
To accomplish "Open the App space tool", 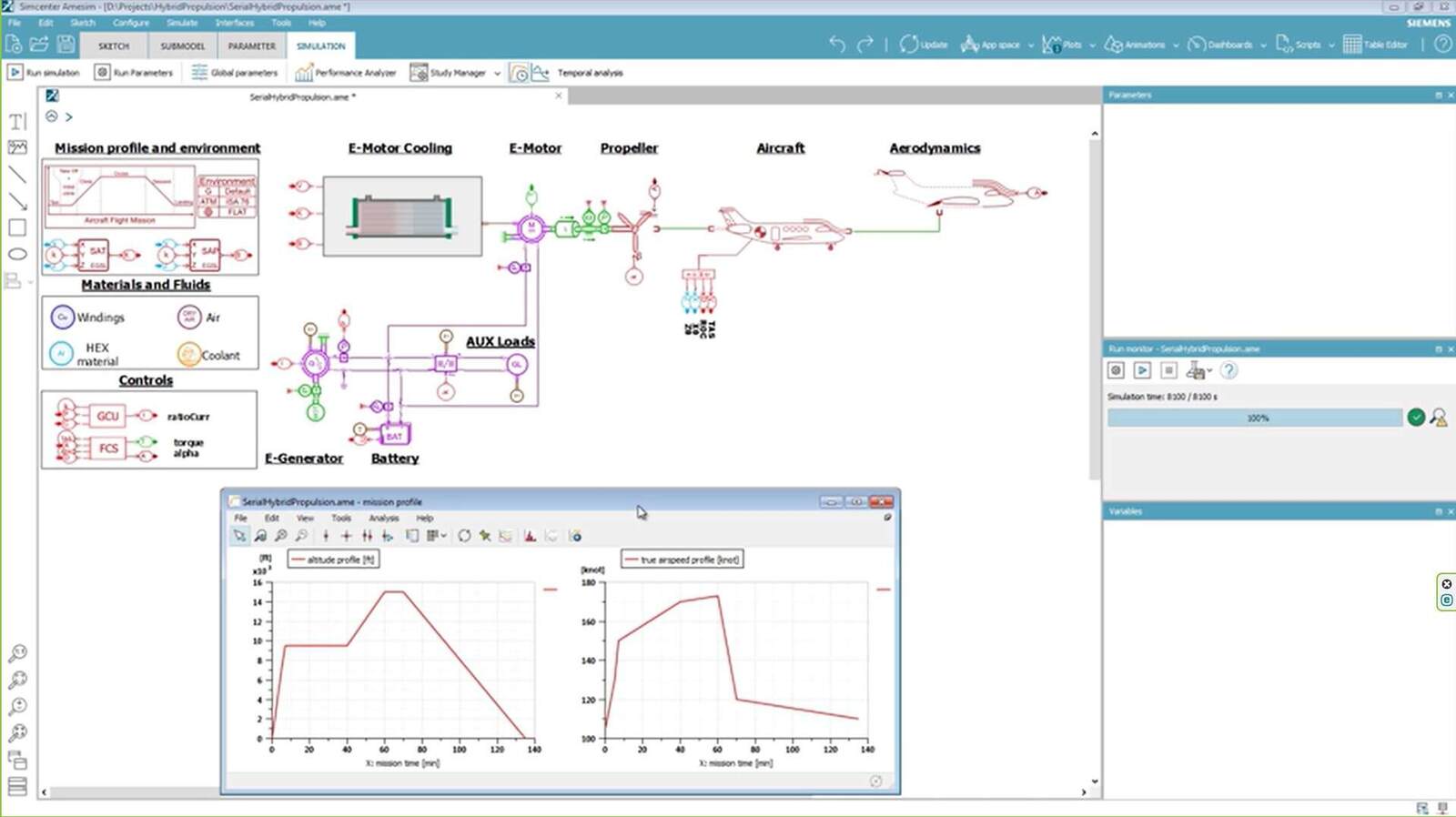I will (x=990, y=44).
